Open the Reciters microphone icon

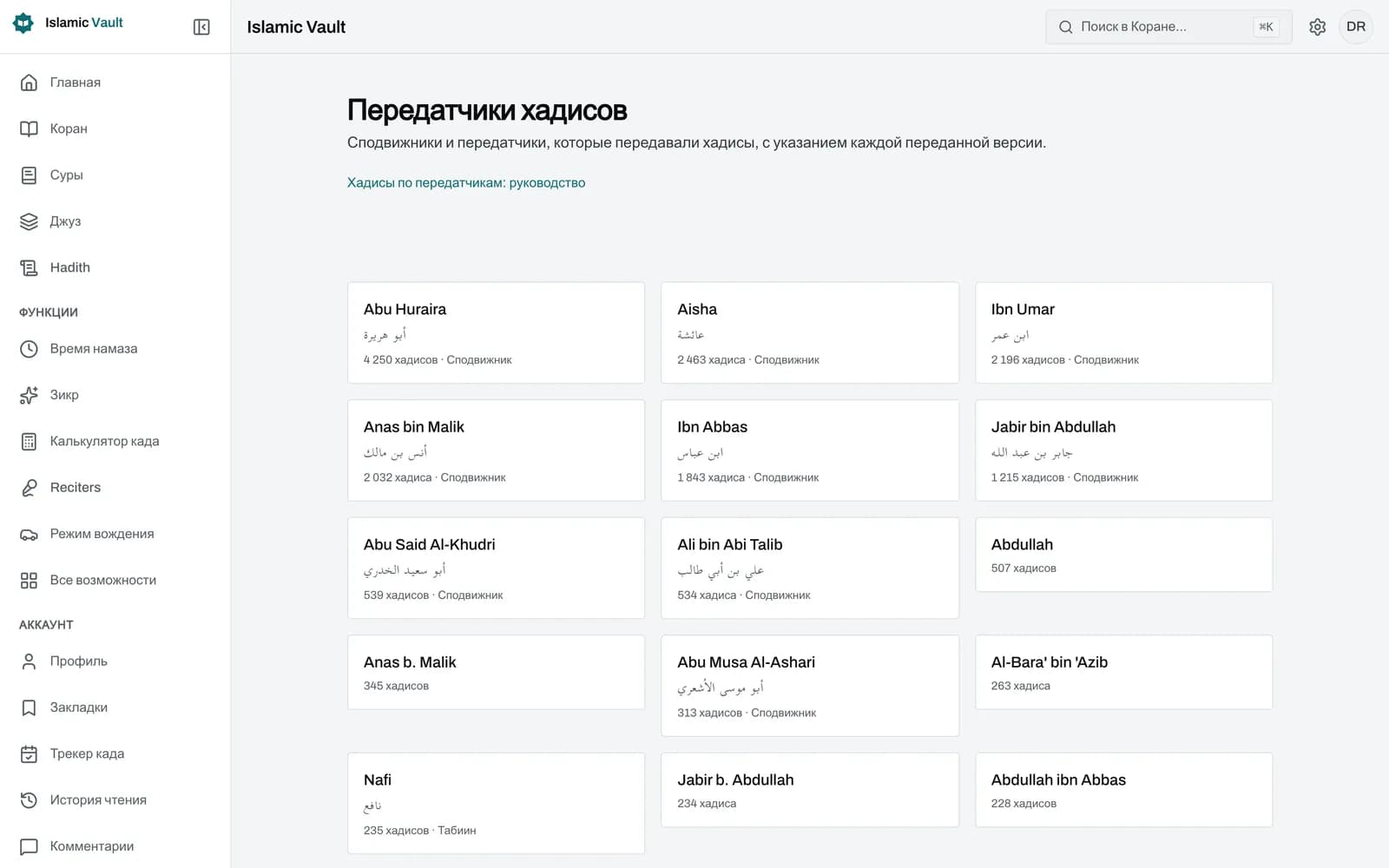[x=29, y=488]
